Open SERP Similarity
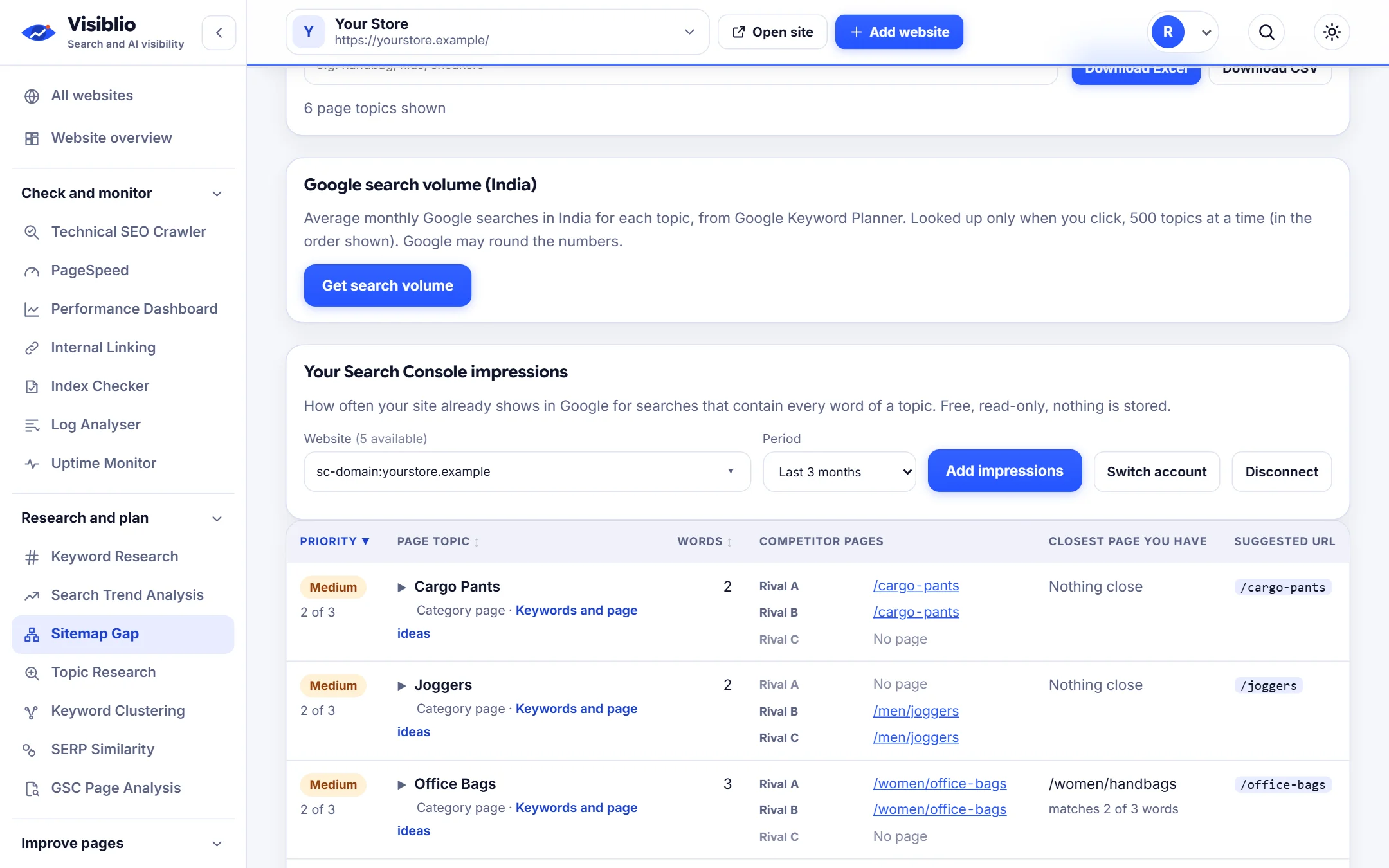 (123, 750)
